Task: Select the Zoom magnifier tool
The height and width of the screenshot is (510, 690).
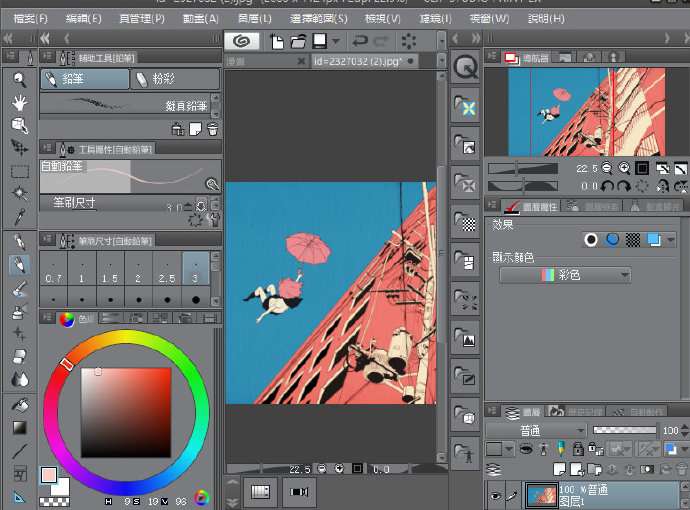Action: point(19,79)
